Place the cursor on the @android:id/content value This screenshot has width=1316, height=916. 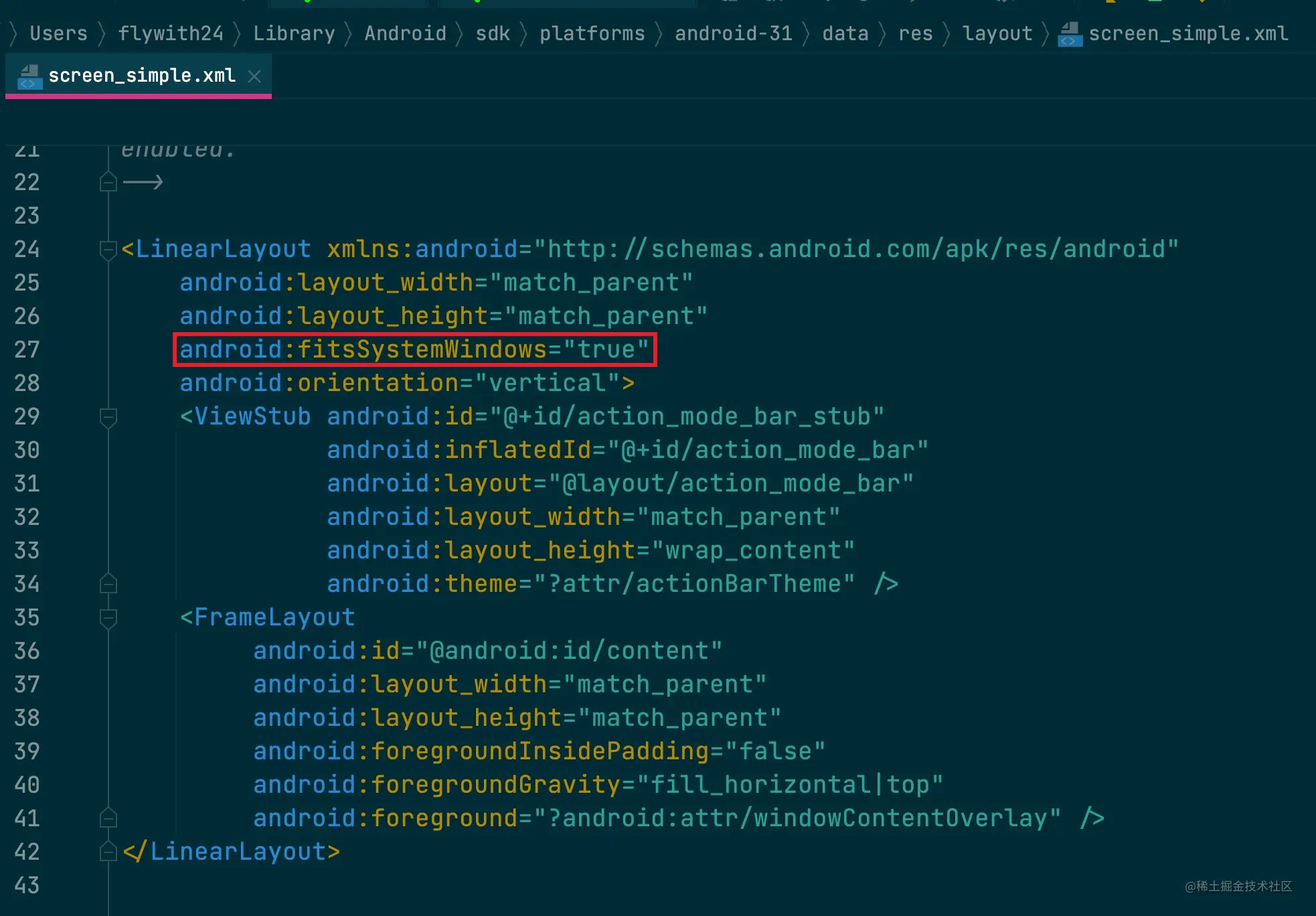tap(569, 651)
